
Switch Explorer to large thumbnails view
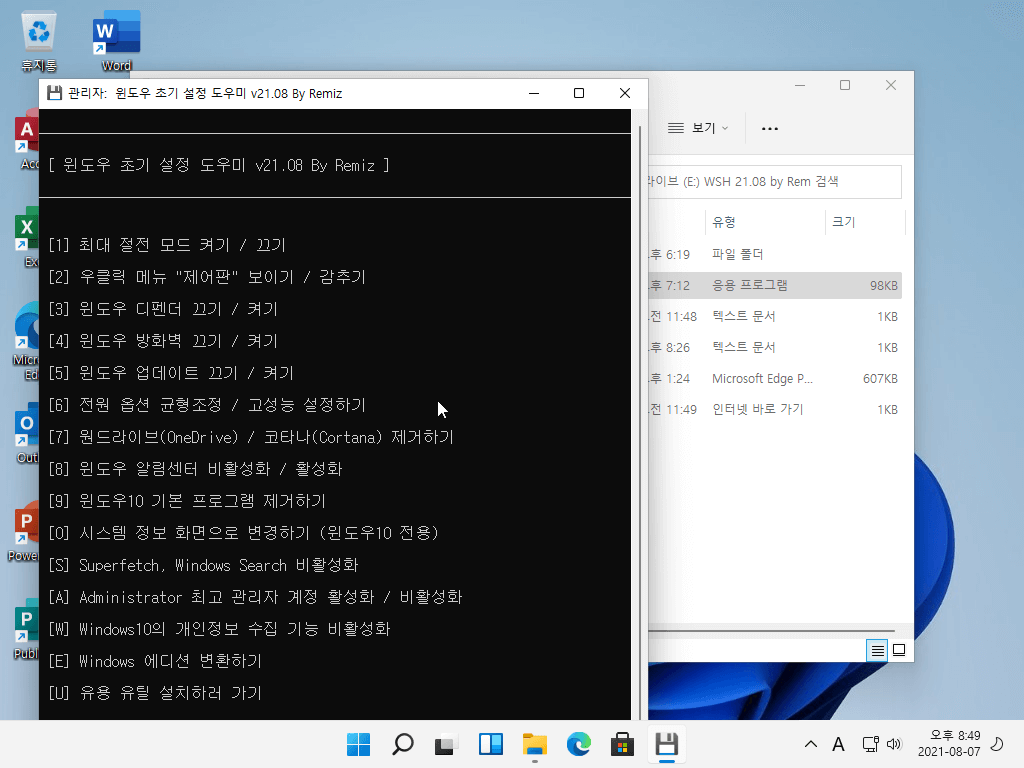pos(899,650)
